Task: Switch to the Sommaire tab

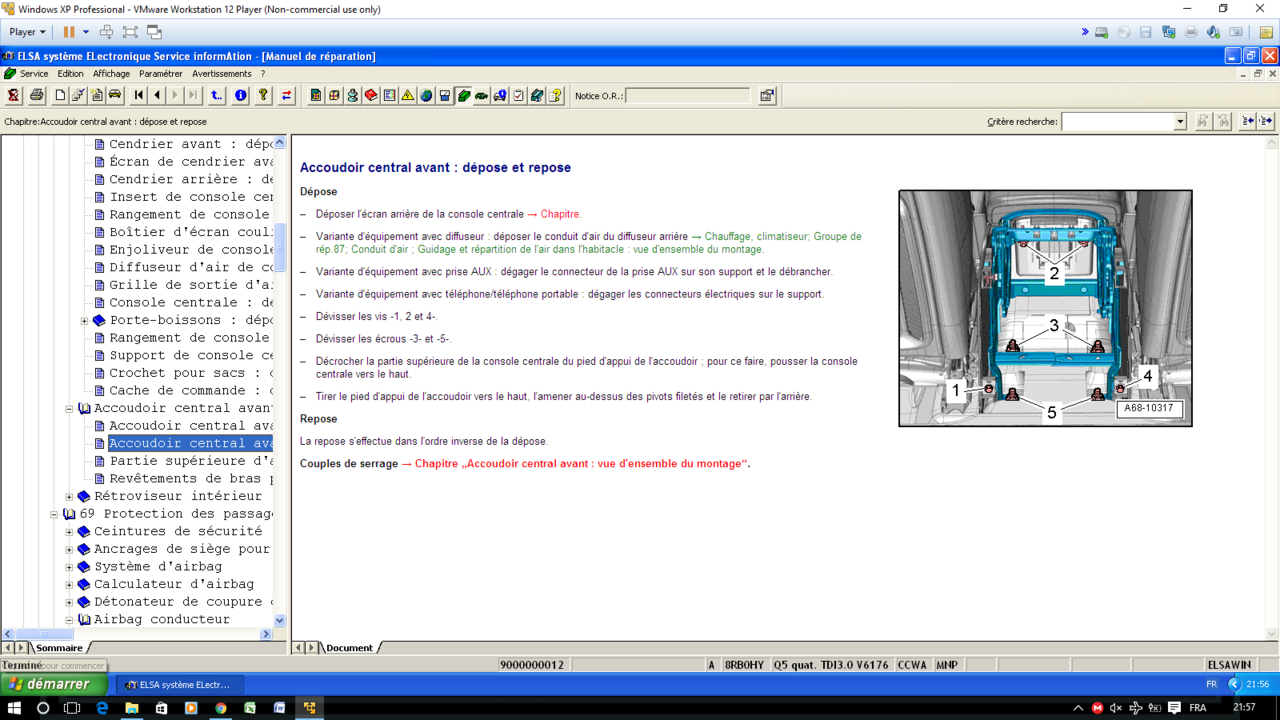Action: (58, 647)
